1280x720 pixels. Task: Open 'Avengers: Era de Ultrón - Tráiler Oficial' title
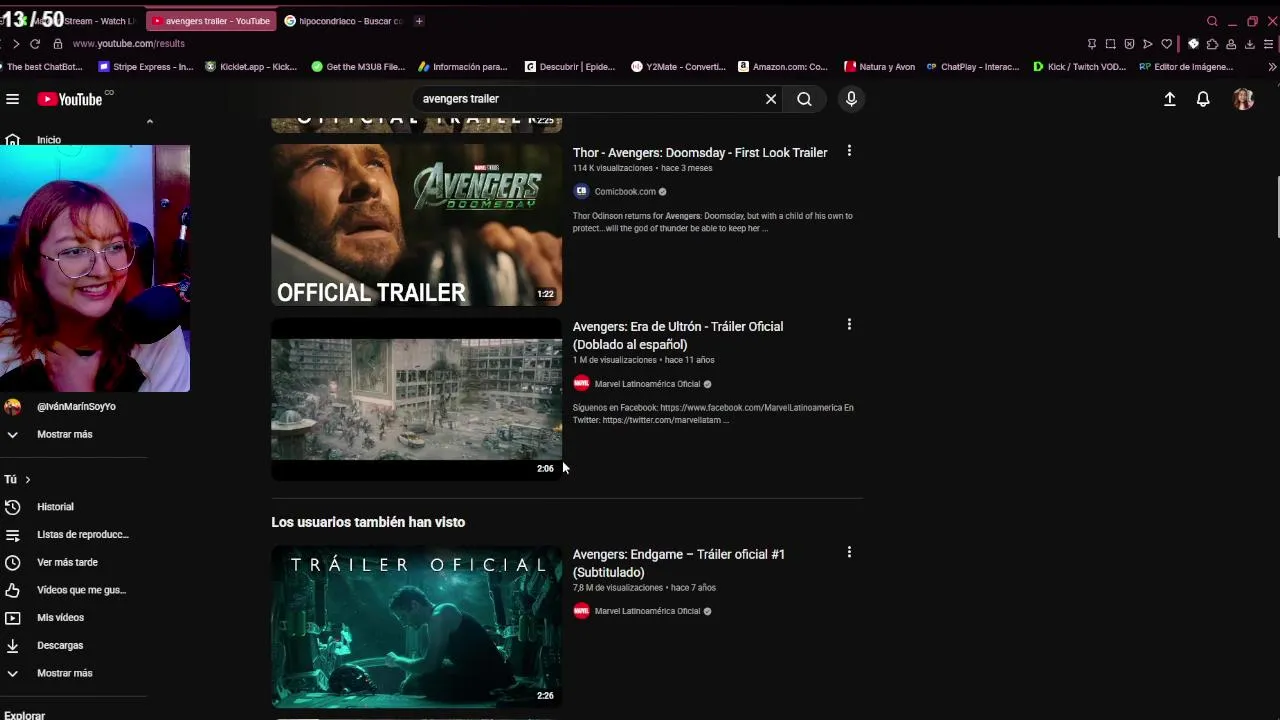(x=678, y=335)
